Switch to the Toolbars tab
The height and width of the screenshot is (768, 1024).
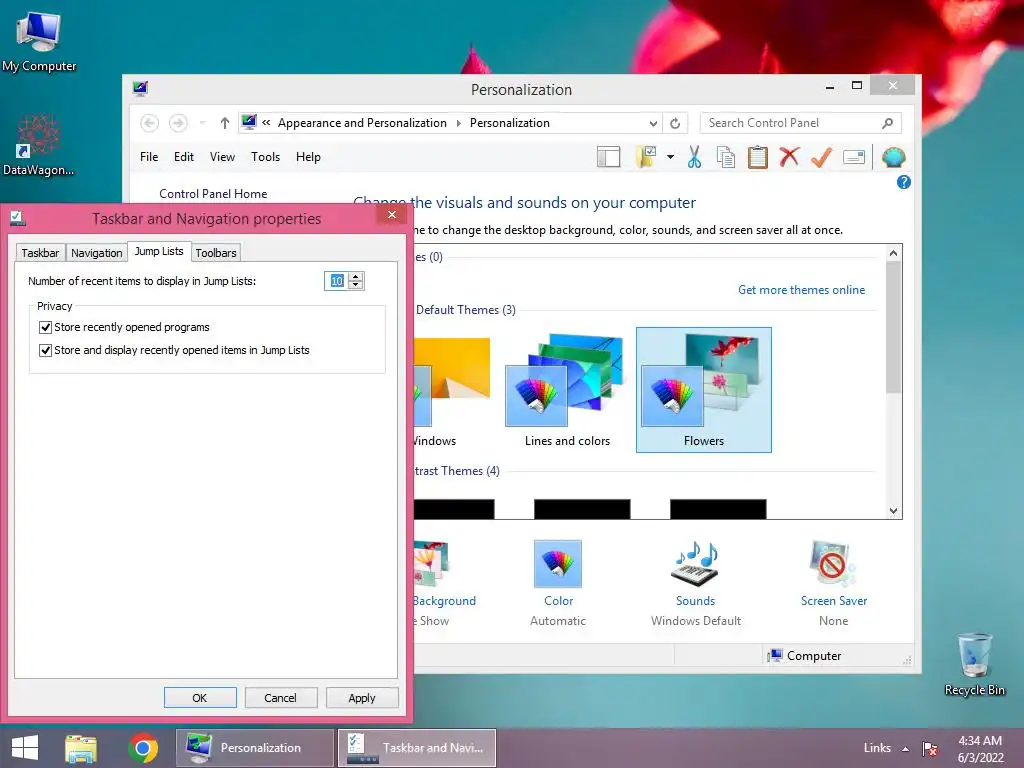pos(216,253)
